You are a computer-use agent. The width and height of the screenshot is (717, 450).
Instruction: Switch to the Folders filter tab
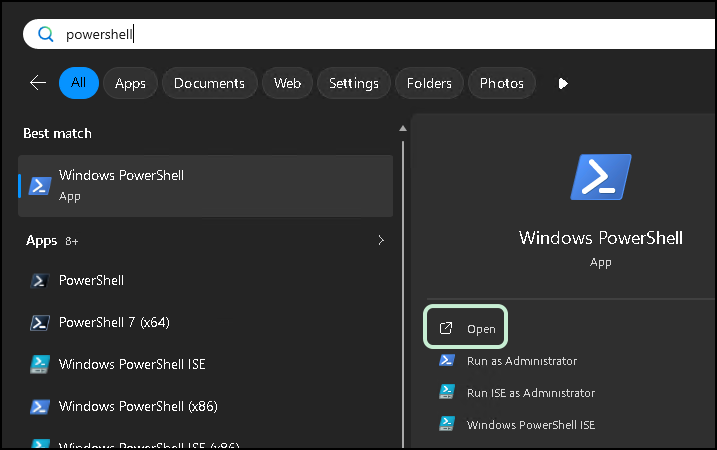[x=429, y=83]
